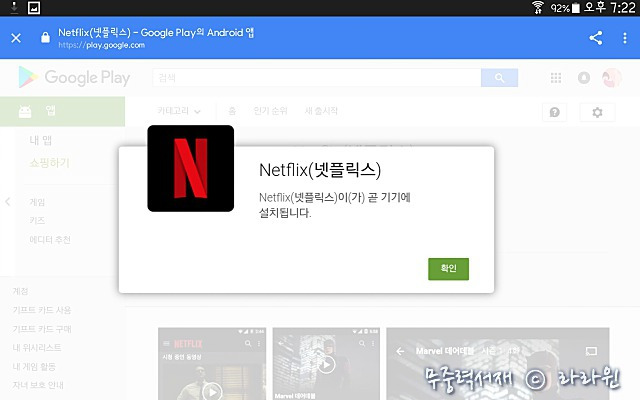The width and height of the screenshot is (640, 400).
Task: Tap the lock security icon
Action: click(x=45, y=38)
